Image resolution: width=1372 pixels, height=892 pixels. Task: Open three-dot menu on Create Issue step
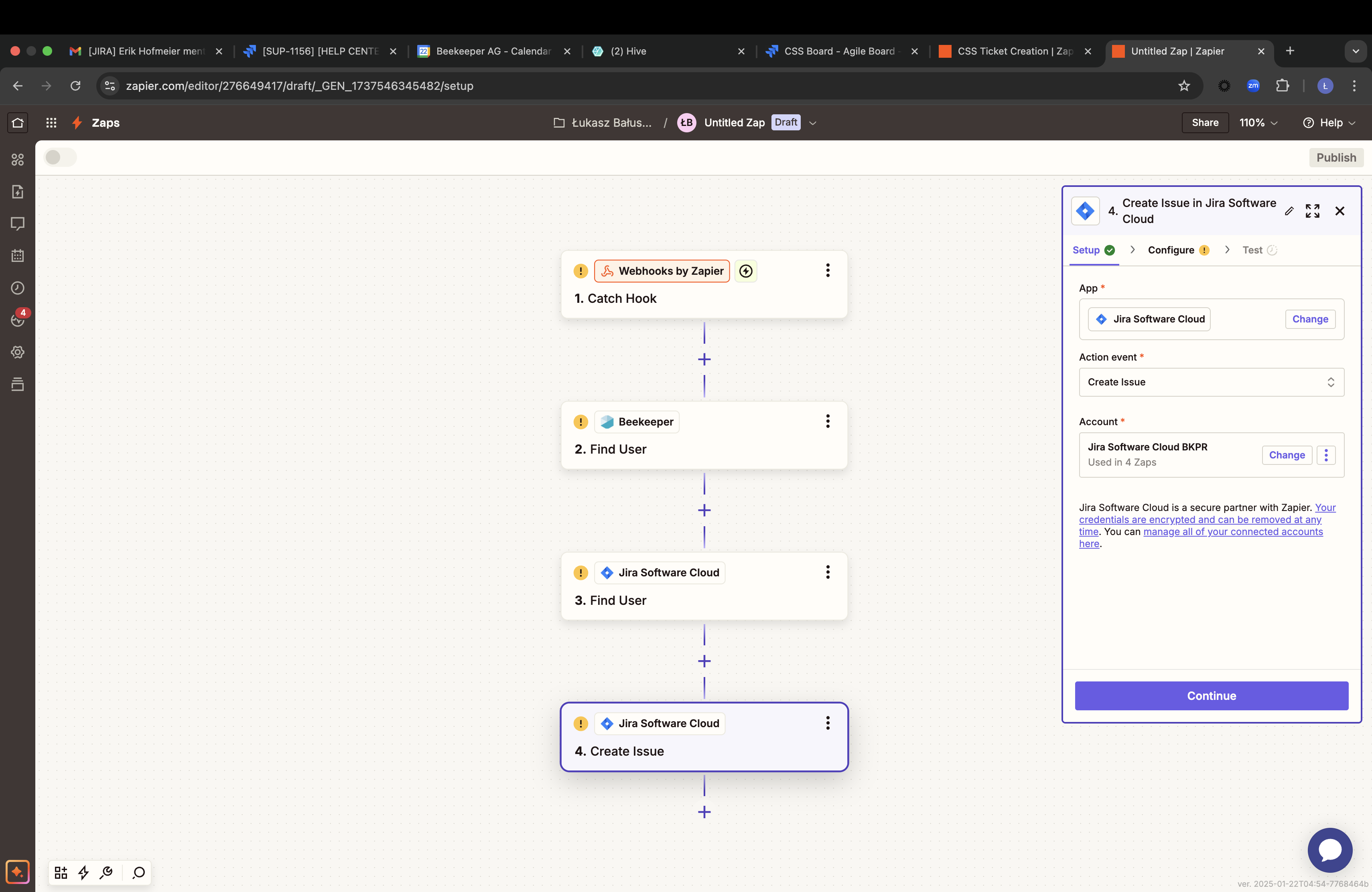[x=828, y=723]
